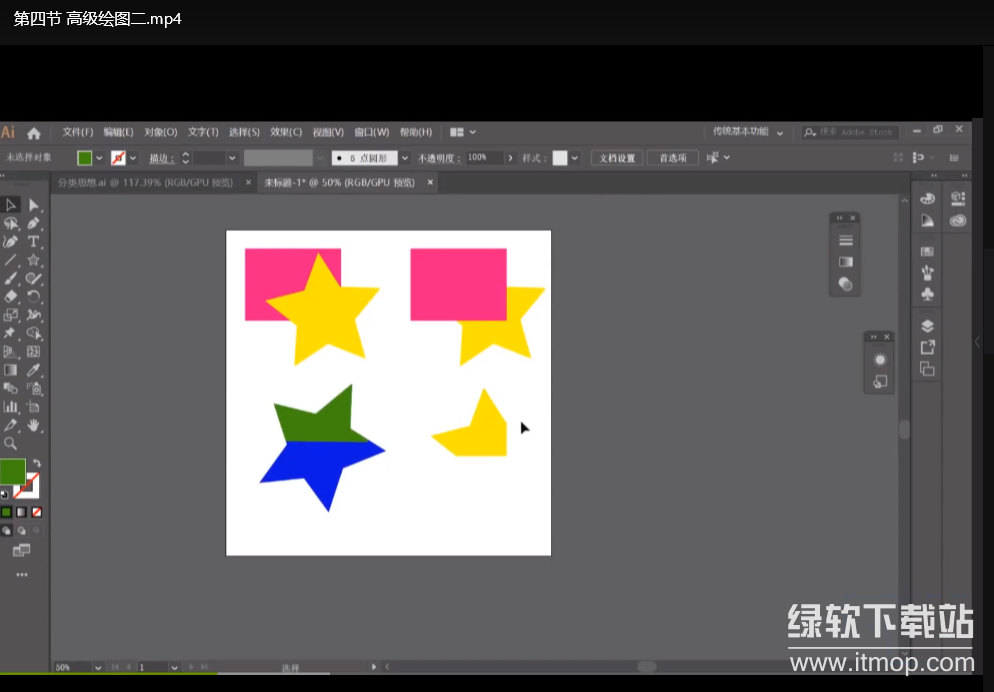This screenshot has width=994, height=692.
Task: Click the 首选项 button
Action: [x=673, y=158]
